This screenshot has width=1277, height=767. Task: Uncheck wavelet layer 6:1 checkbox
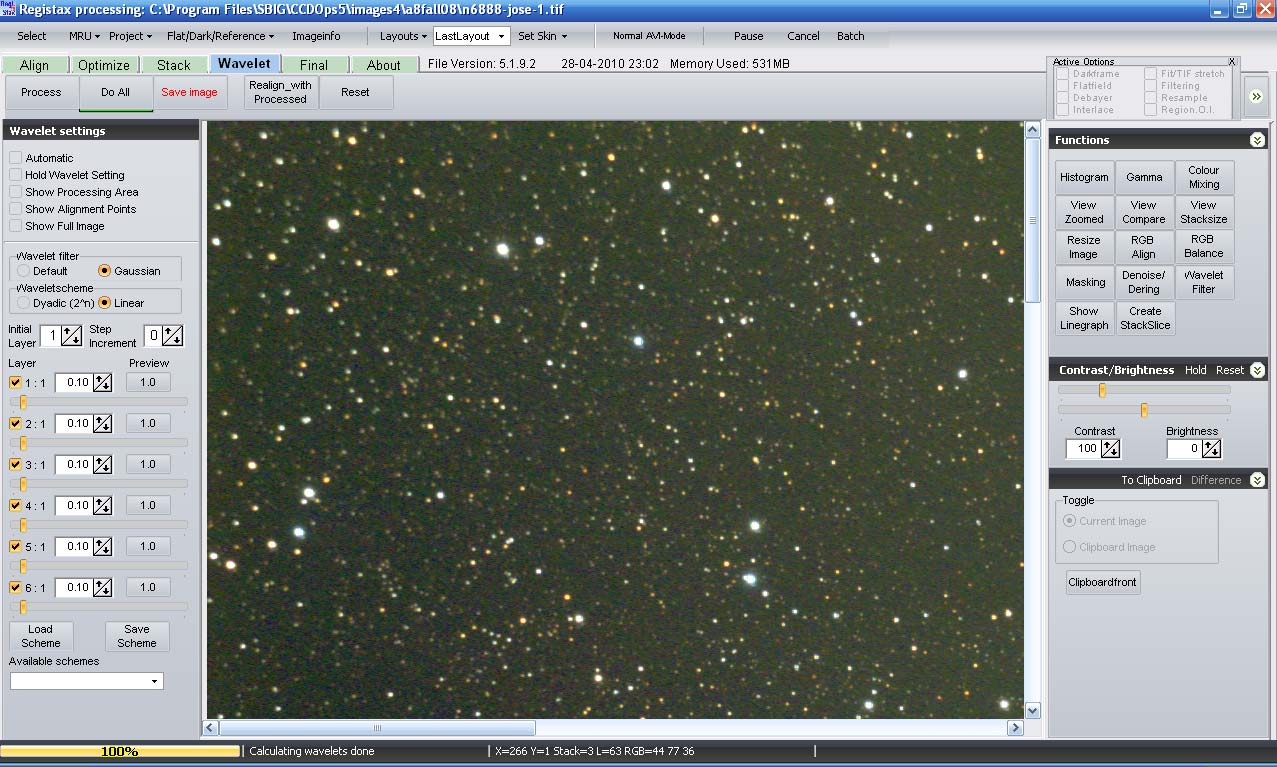(15, 587)
